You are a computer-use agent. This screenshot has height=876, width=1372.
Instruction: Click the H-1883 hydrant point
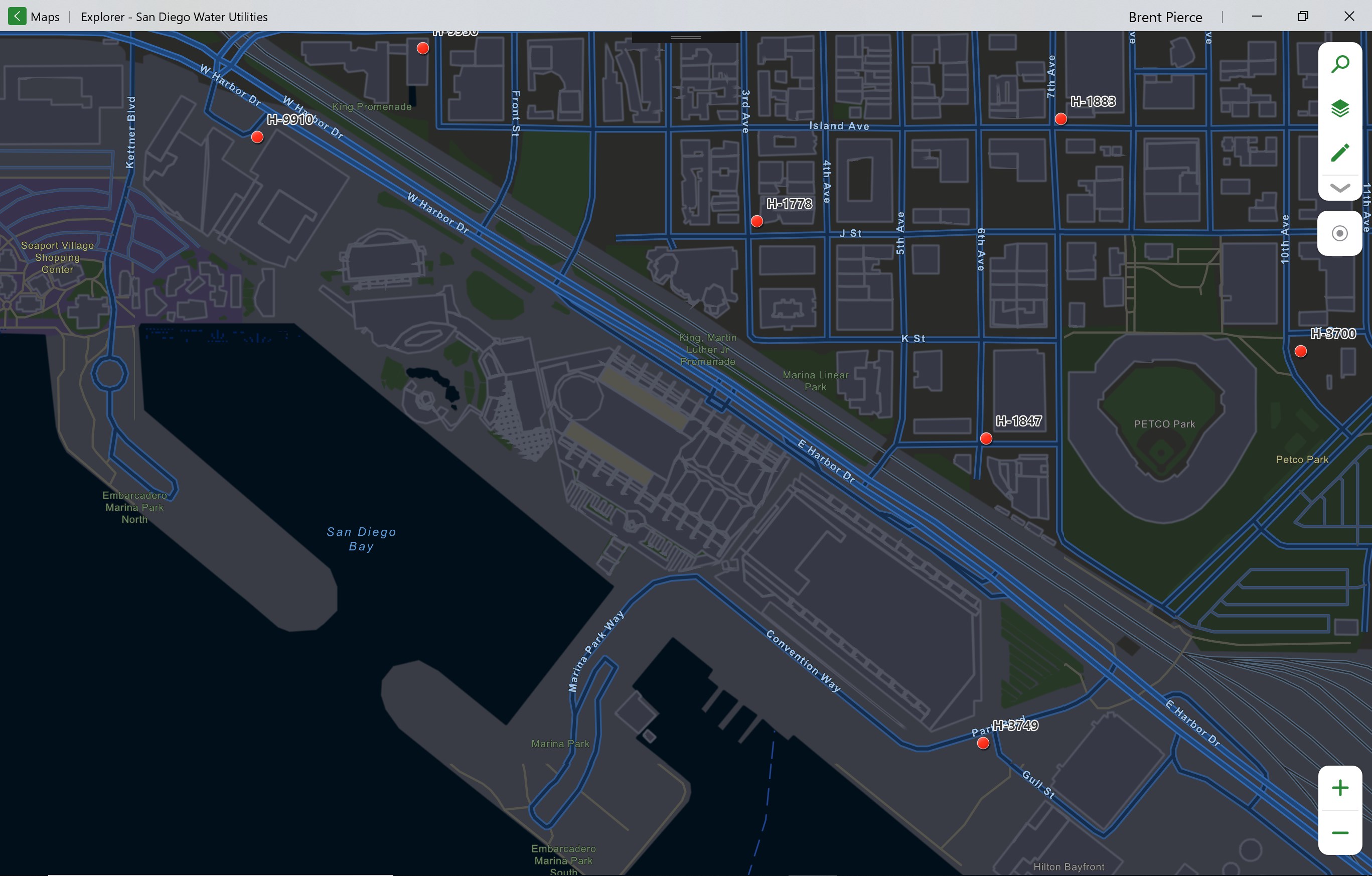point(1060,119)
